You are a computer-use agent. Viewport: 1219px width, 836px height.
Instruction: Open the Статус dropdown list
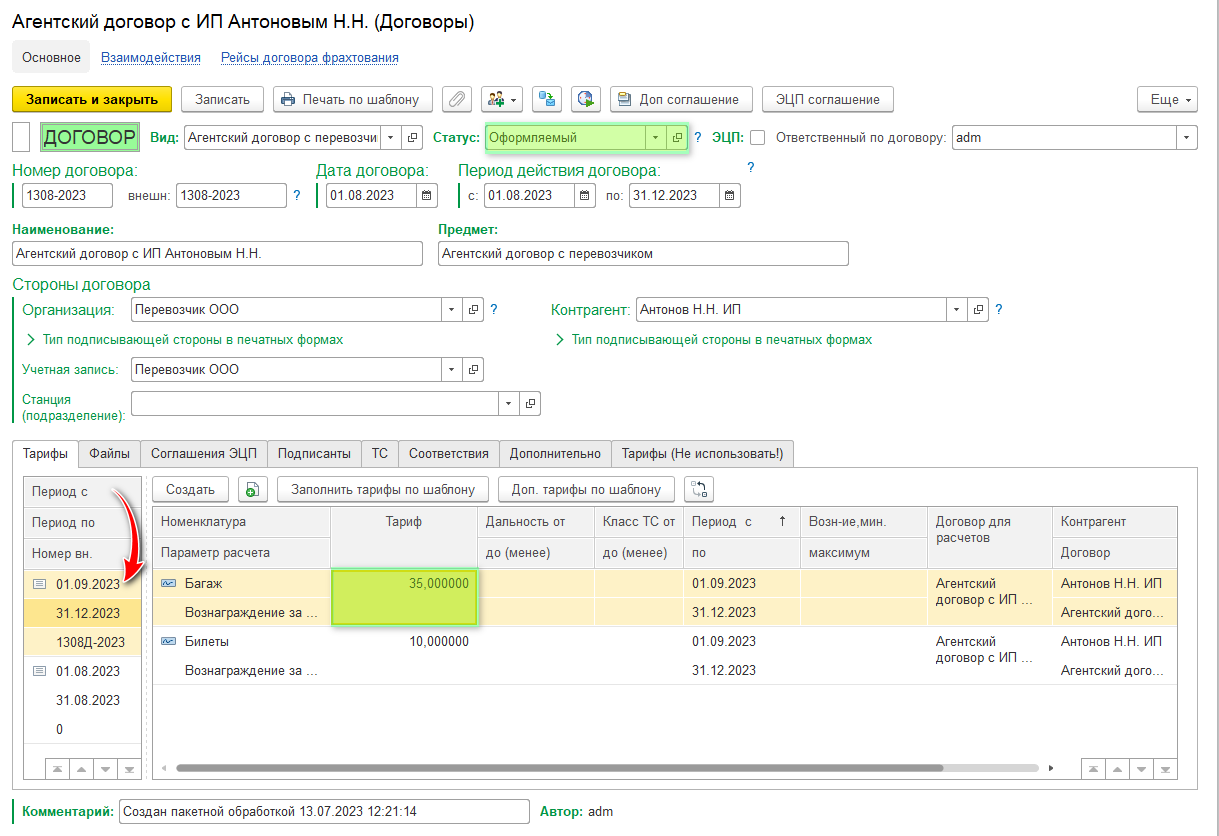[x=654, y=138]
